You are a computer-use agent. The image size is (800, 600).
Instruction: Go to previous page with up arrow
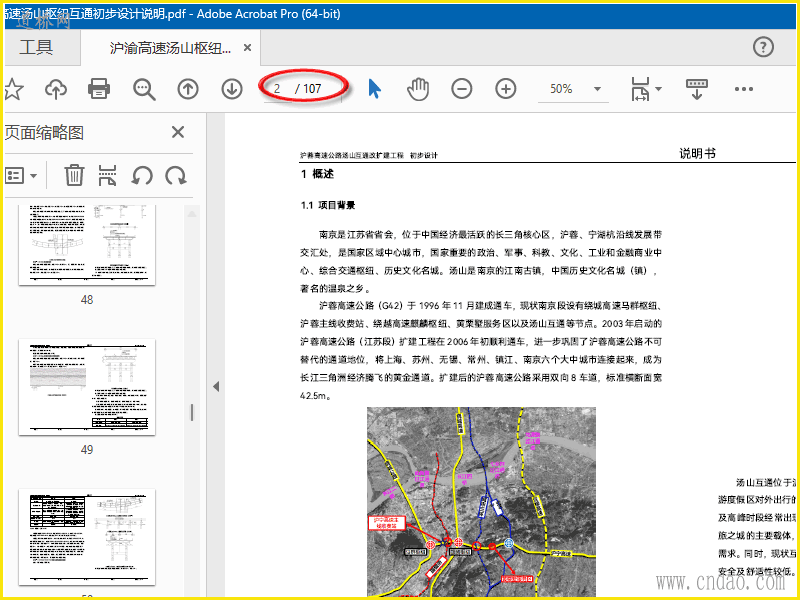point(188,89)
